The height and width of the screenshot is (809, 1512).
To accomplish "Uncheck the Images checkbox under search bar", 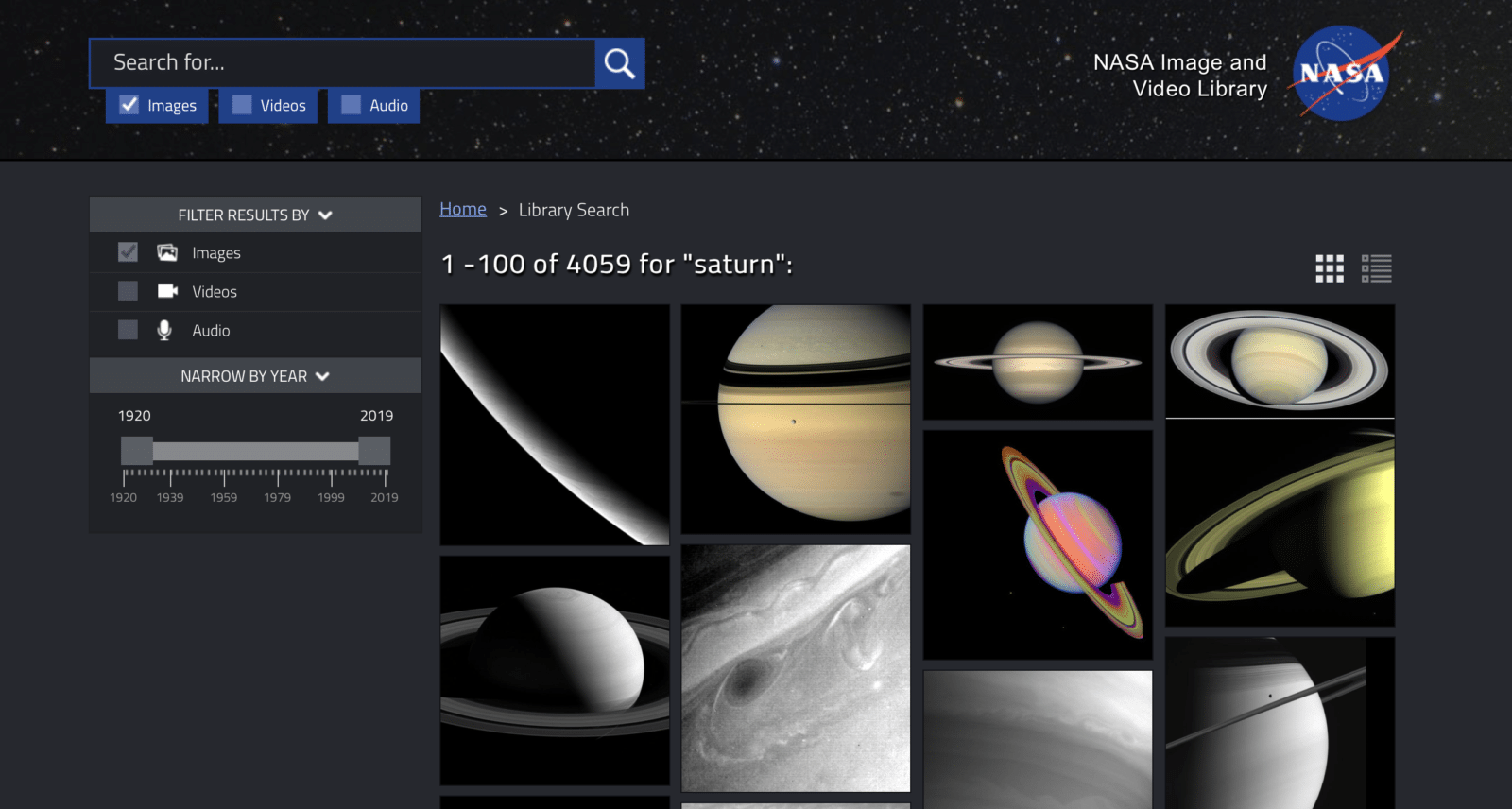I will [129, 105].
